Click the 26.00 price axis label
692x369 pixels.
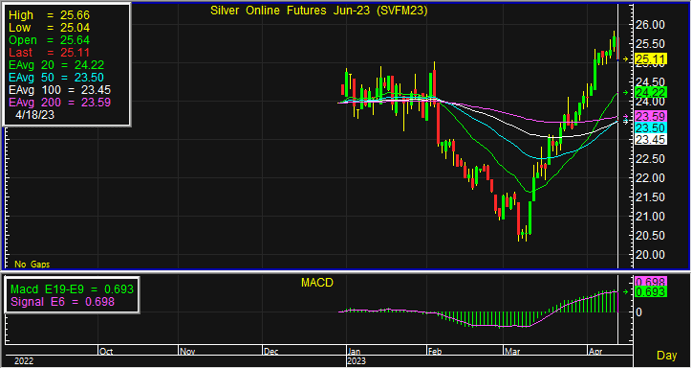click(651, 25)
